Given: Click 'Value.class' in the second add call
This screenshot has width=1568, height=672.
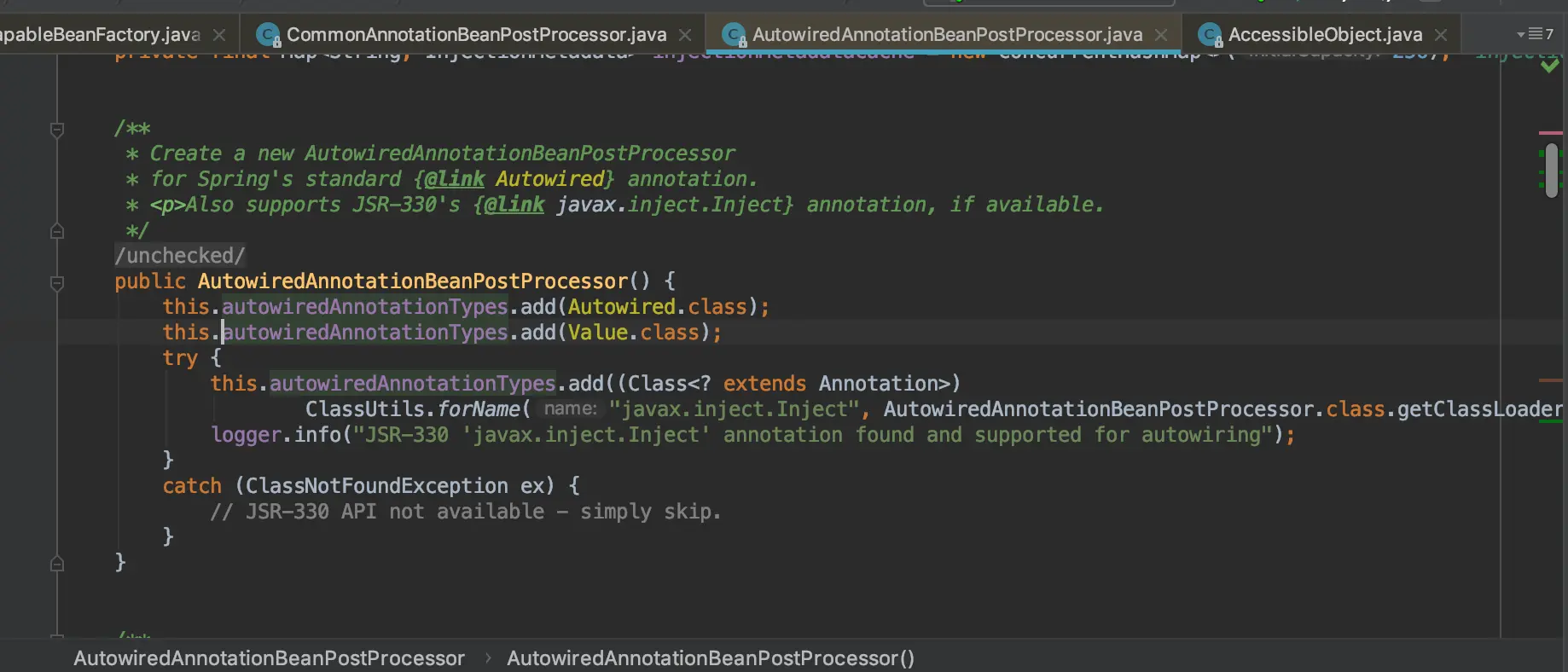Looking at the screenshot, I should tap(634, 333).
